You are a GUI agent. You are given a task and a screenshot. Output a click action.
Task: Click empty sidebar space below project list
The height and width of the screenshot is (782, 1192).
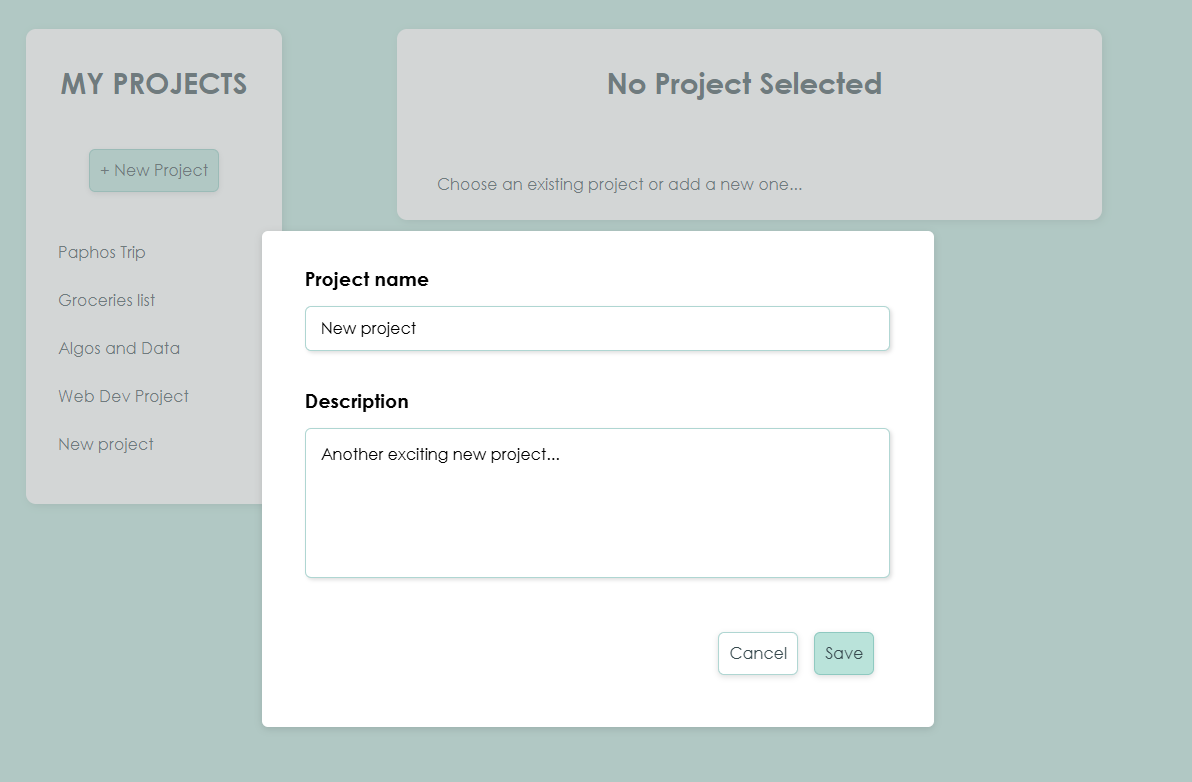[x=150, y=482]
